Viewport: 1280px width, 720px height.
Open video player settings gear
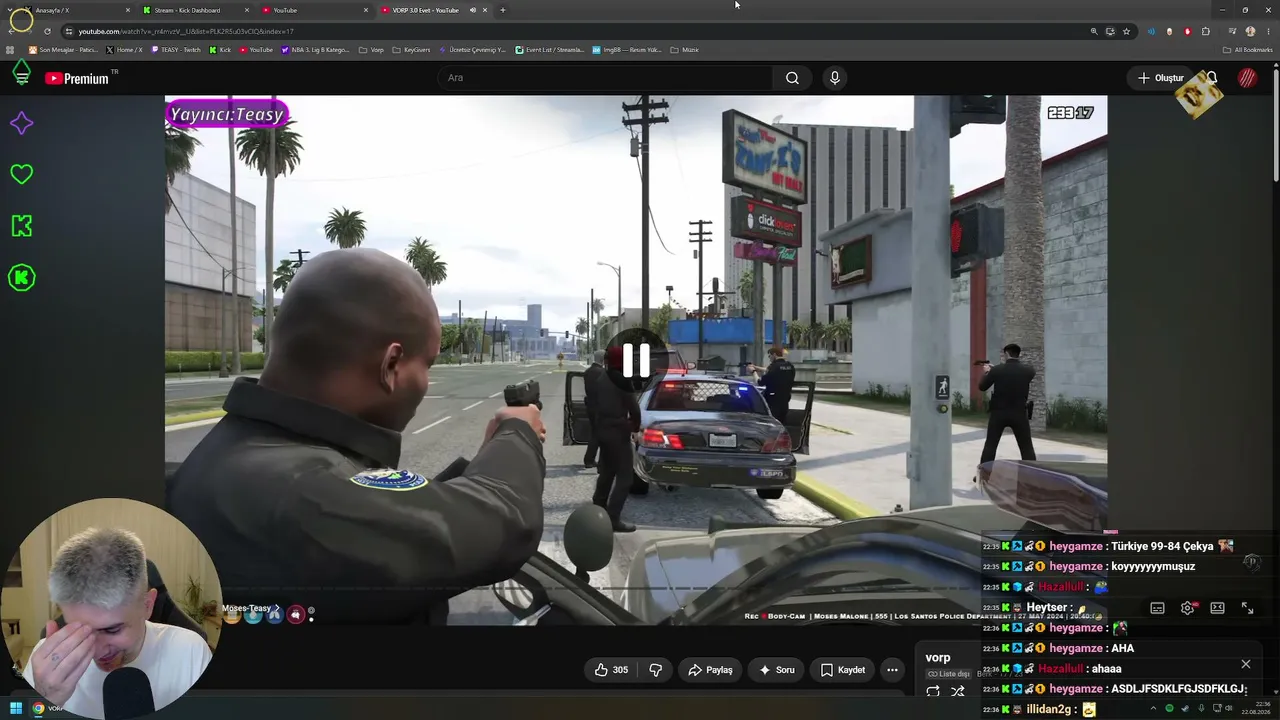tap(1187, 608)
